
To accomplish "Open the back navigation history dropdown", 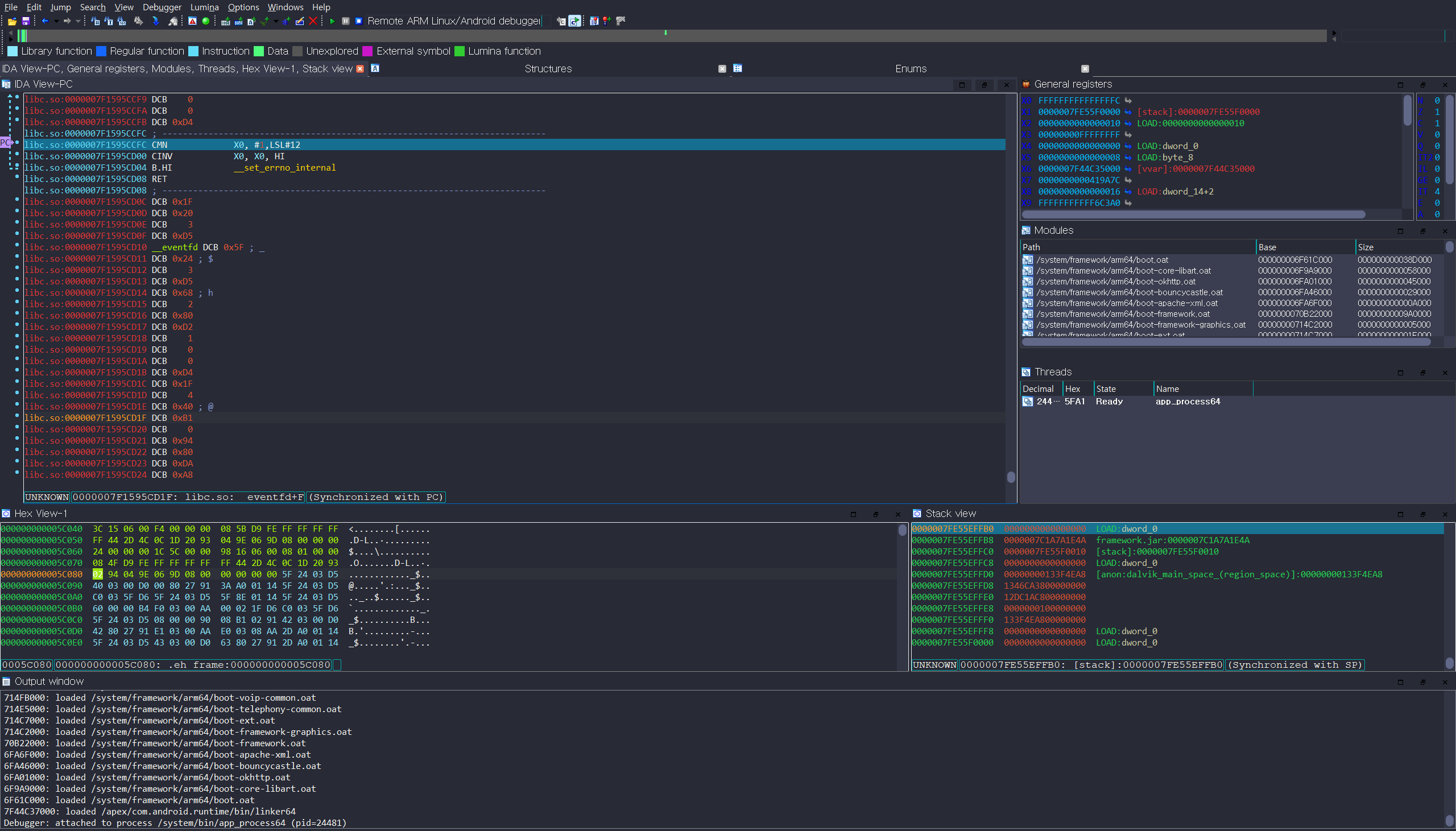I will coord(56,21).
